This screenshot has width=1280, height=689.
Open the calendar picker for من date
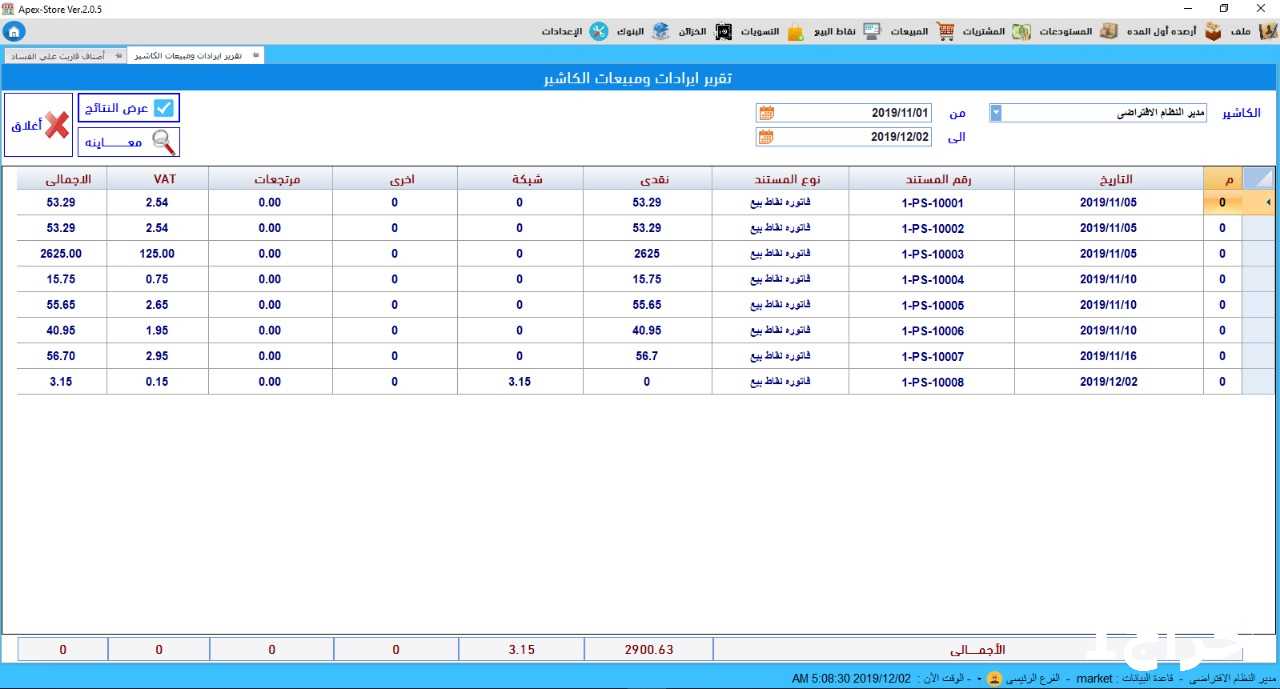pyautogui.click(x=766, y=113)
